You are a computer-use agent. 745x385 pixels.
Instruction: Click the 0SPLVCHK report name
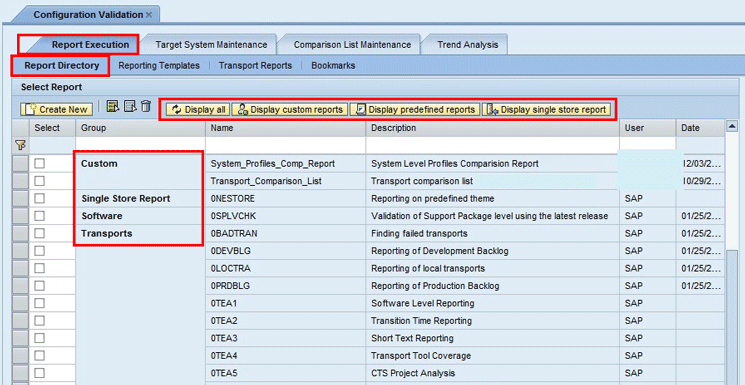233,216
